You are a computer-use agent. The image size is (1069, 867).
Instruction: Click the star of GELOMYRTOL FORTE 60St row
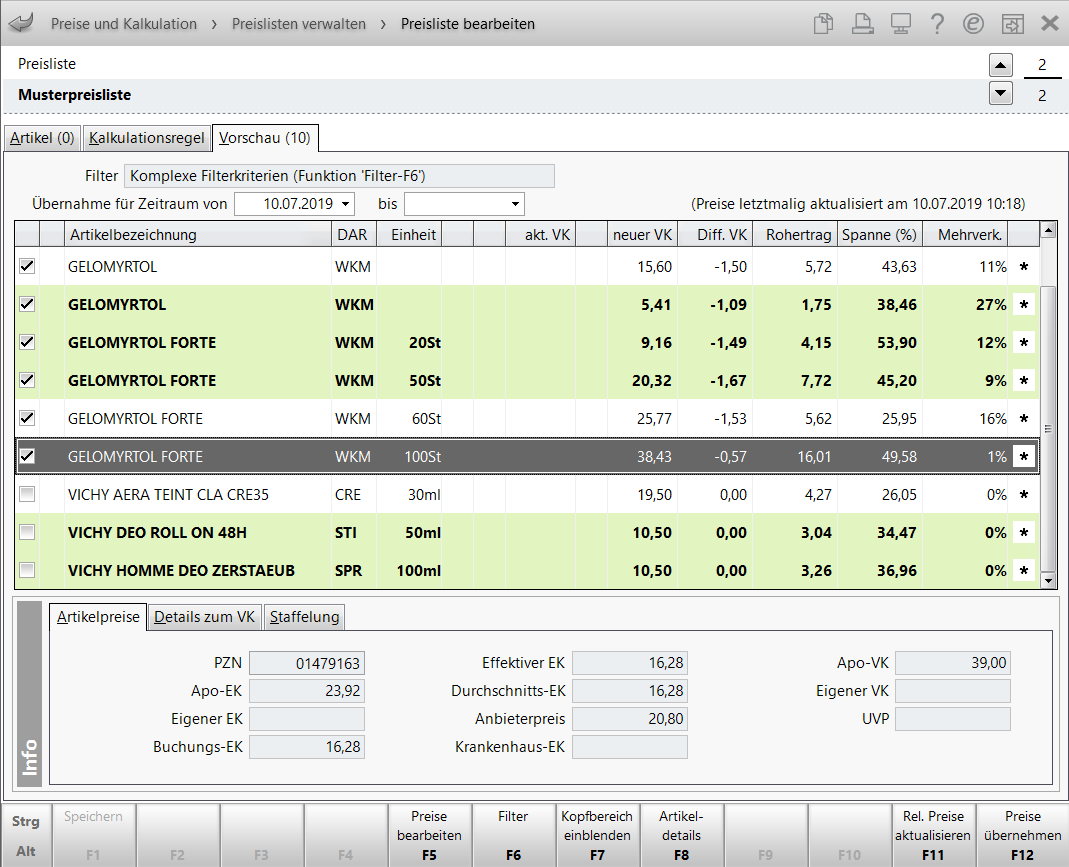(x=1023, y=419)
